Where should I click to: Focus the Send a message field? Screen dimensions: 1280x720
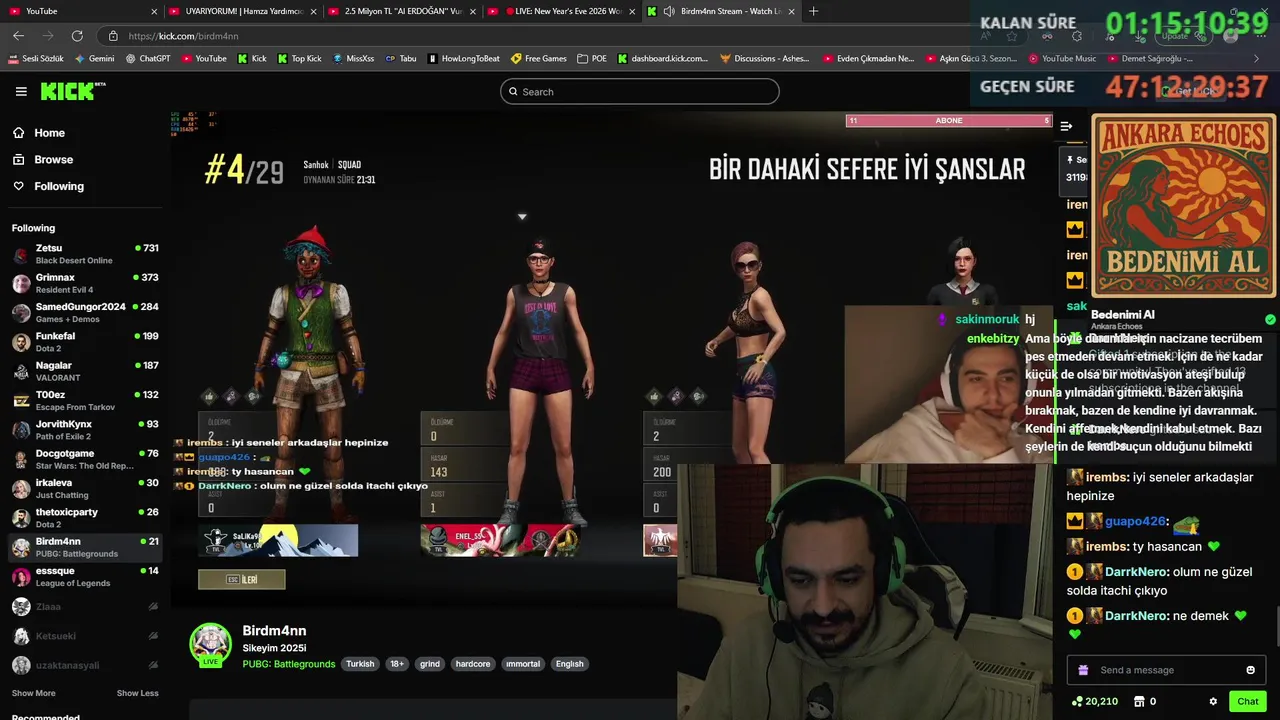(x=1166, y=670)
